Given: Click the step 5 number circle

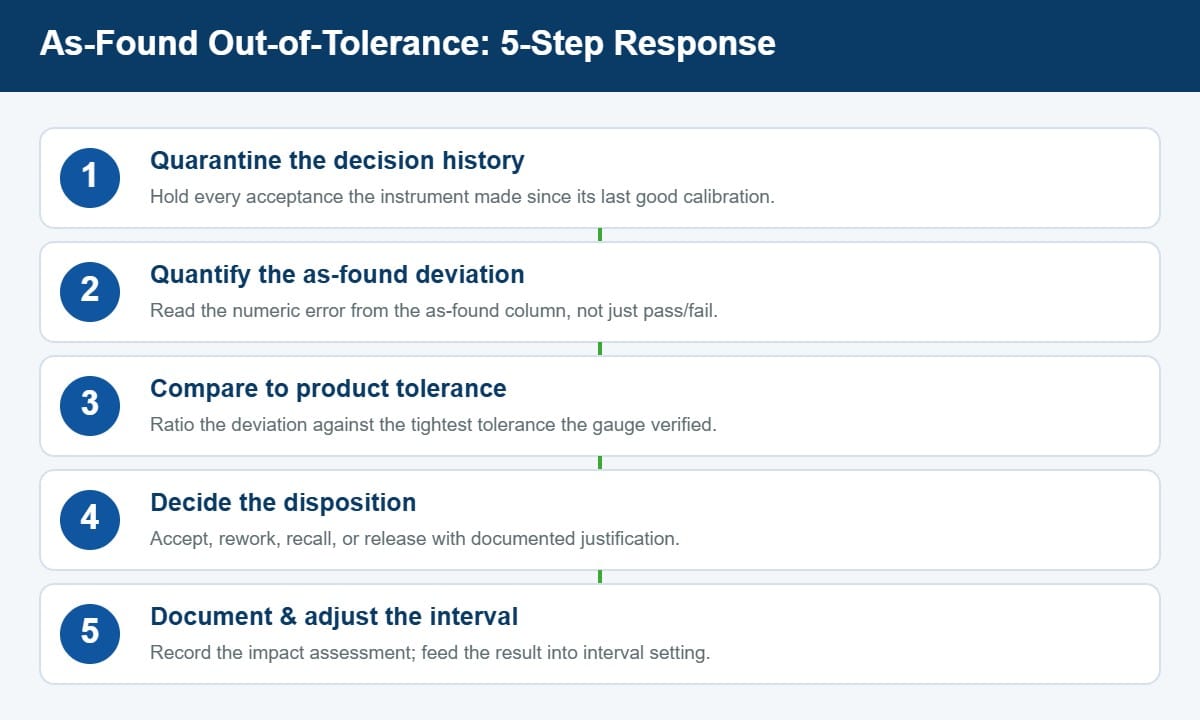Looking at the screenshot, I should [90, 634].
